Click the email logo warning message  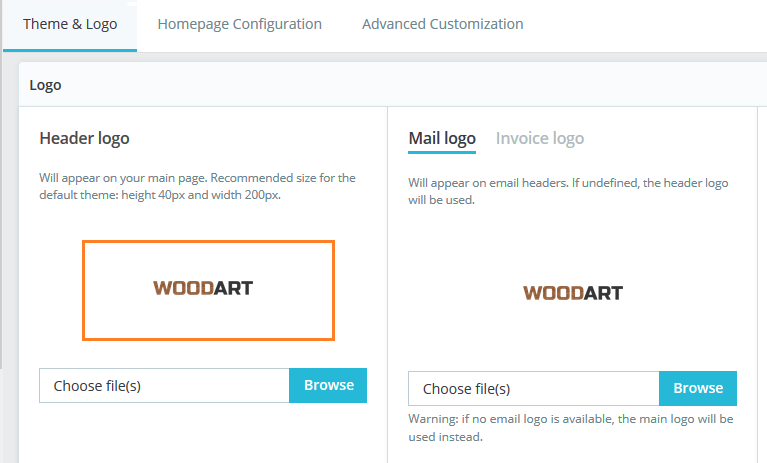(571, 427)
